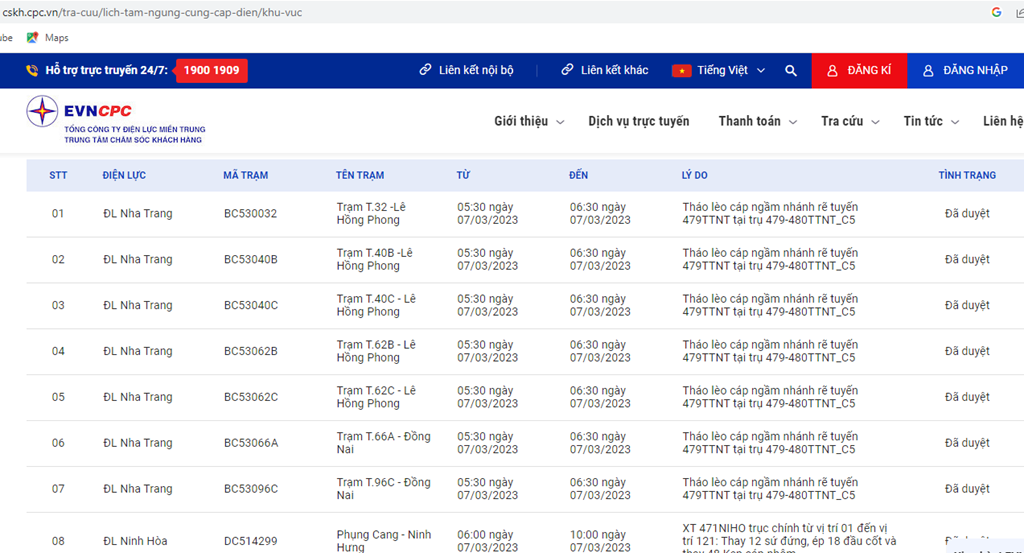This screenshot has height=553, width=1024.
Task: Click the Google icon in address bar
Action: (996, 12)
